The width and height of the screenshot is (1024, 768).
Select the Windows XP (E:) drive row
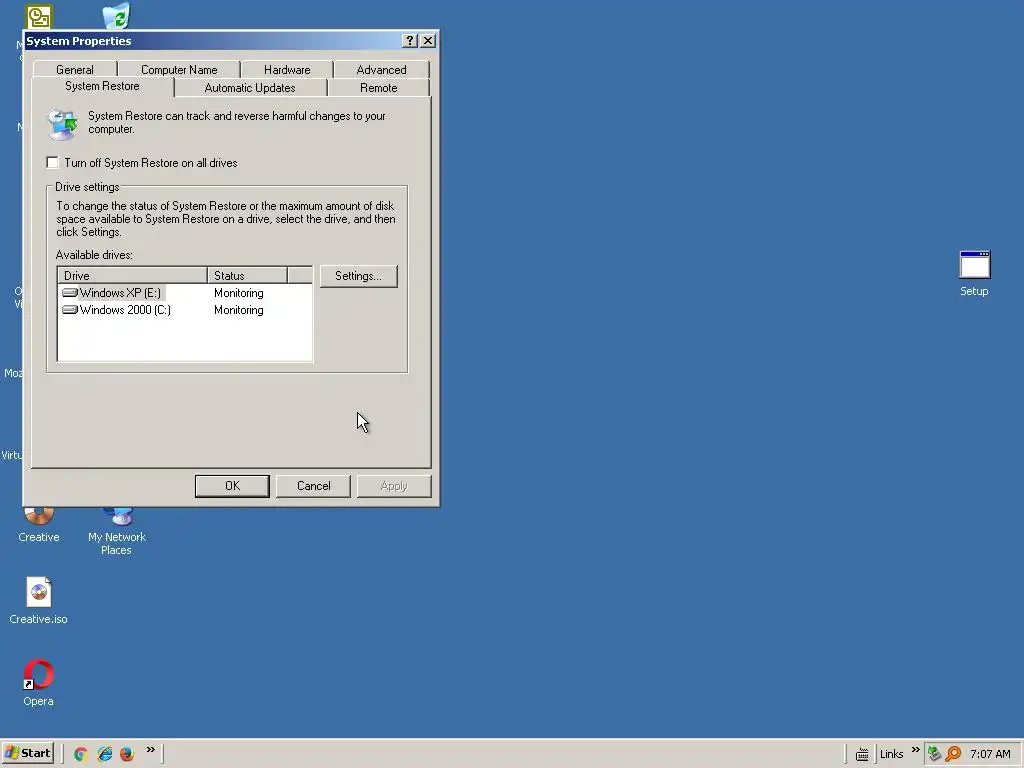[x=185, y=293]
